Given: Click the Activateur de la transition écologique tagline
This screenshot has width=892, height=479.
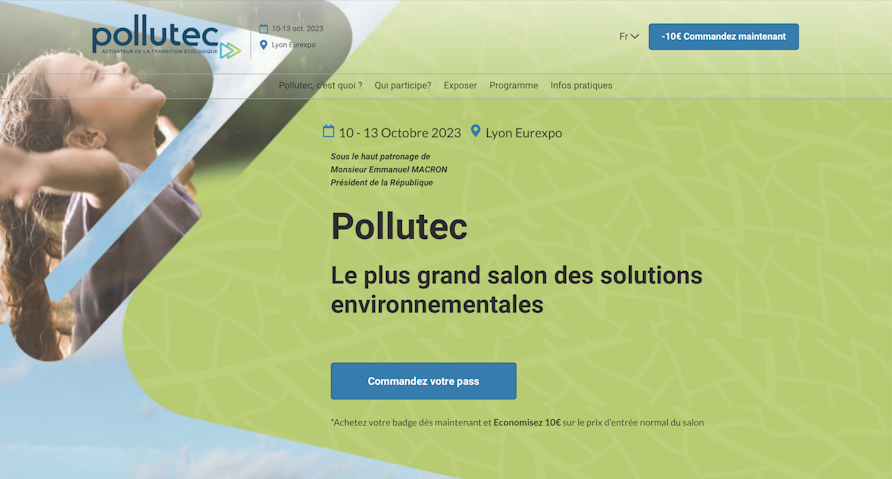Looking at the screenshot, I should [x=159, y=51].
